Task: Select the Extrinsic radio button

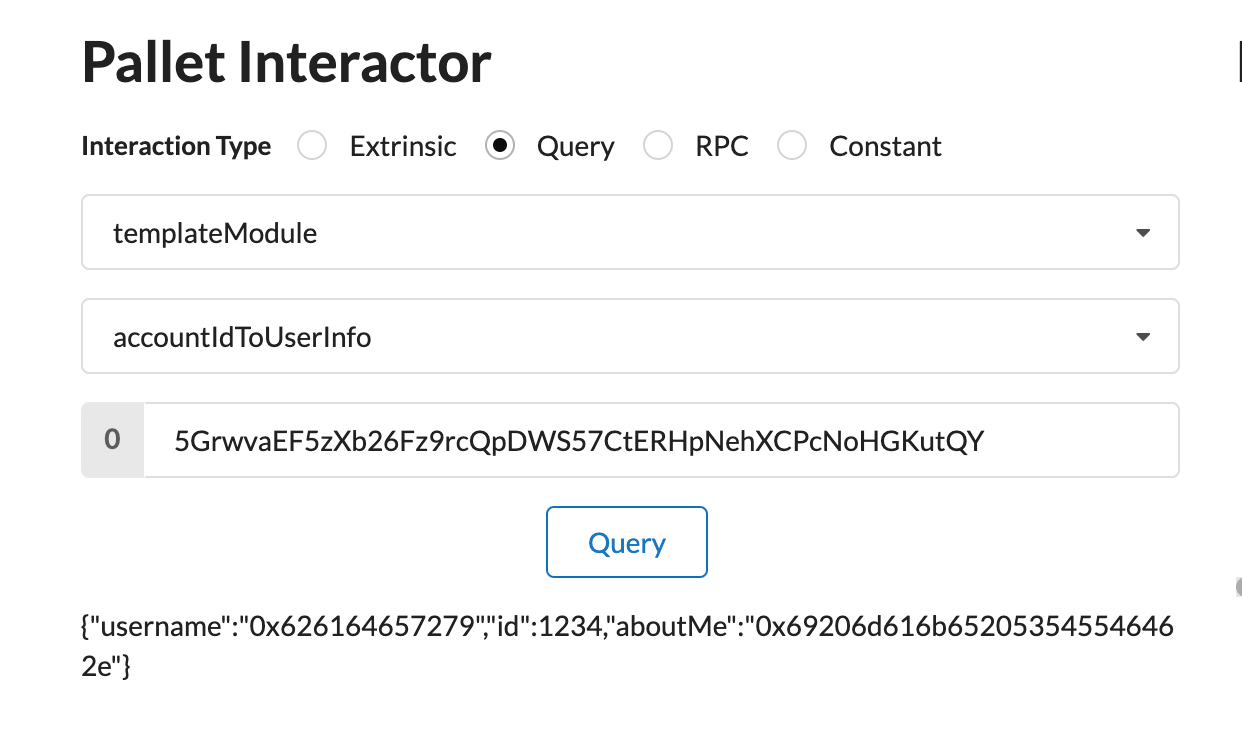Action: [x=313, y=146]
